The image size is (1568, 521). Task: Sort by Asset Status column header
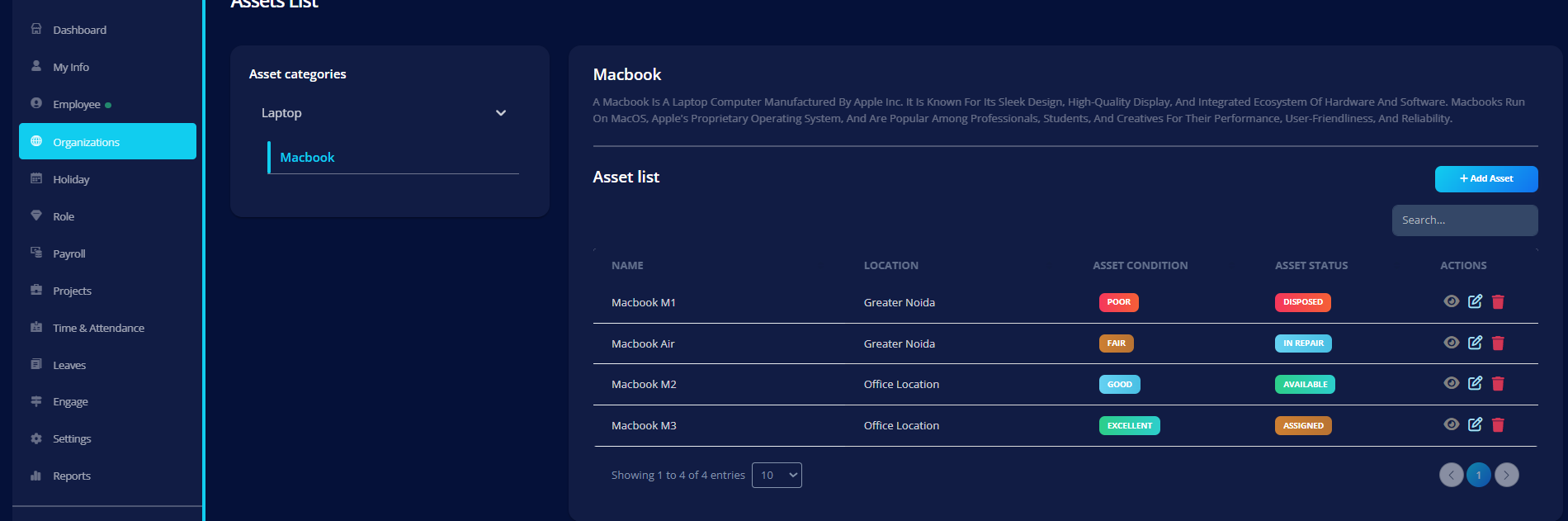[1311, 266]
